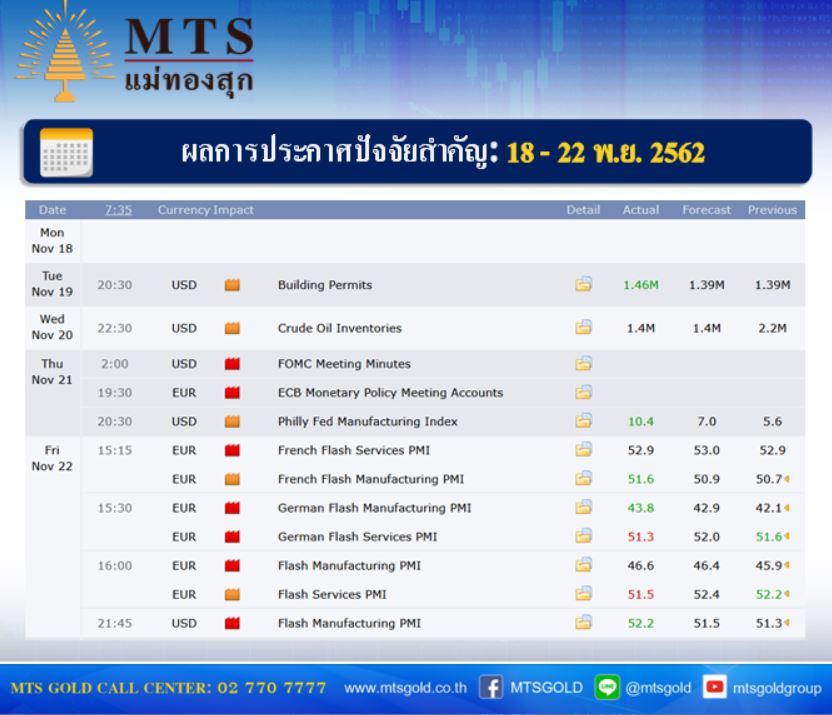Click red impact icon for German Flash Services PMI
This screenshot has width=832, height=715.
point(232,537)
